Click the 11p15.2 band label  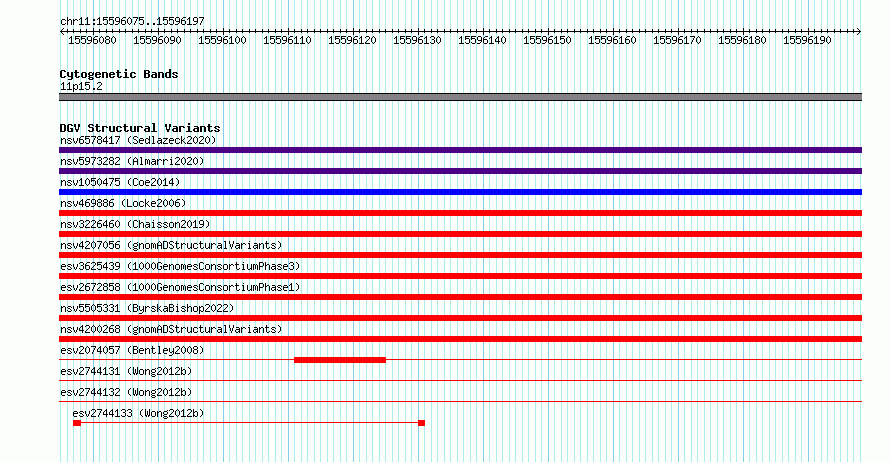click(81, 86)
